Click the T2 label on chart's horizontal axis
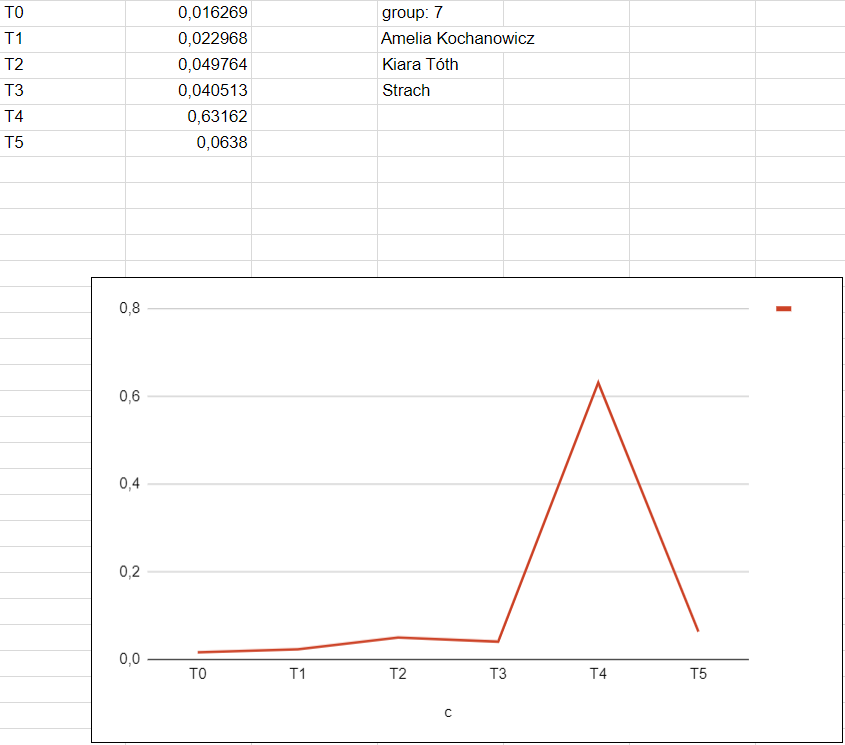 pyautogui.click(x=398, y=674)
